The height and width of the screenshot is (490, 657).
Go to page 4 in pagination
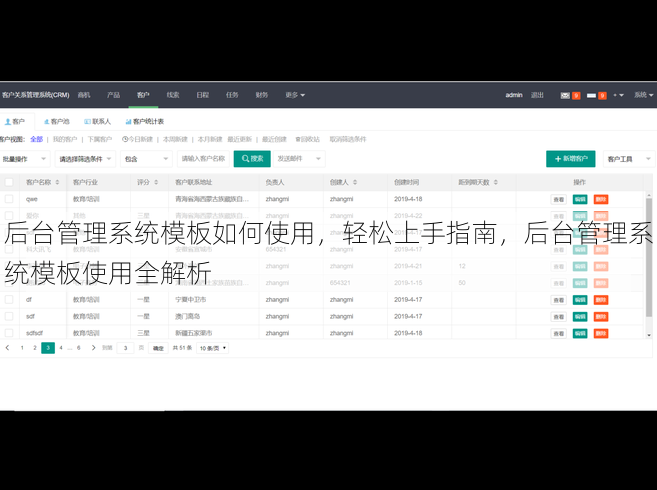tap(61, 348)
